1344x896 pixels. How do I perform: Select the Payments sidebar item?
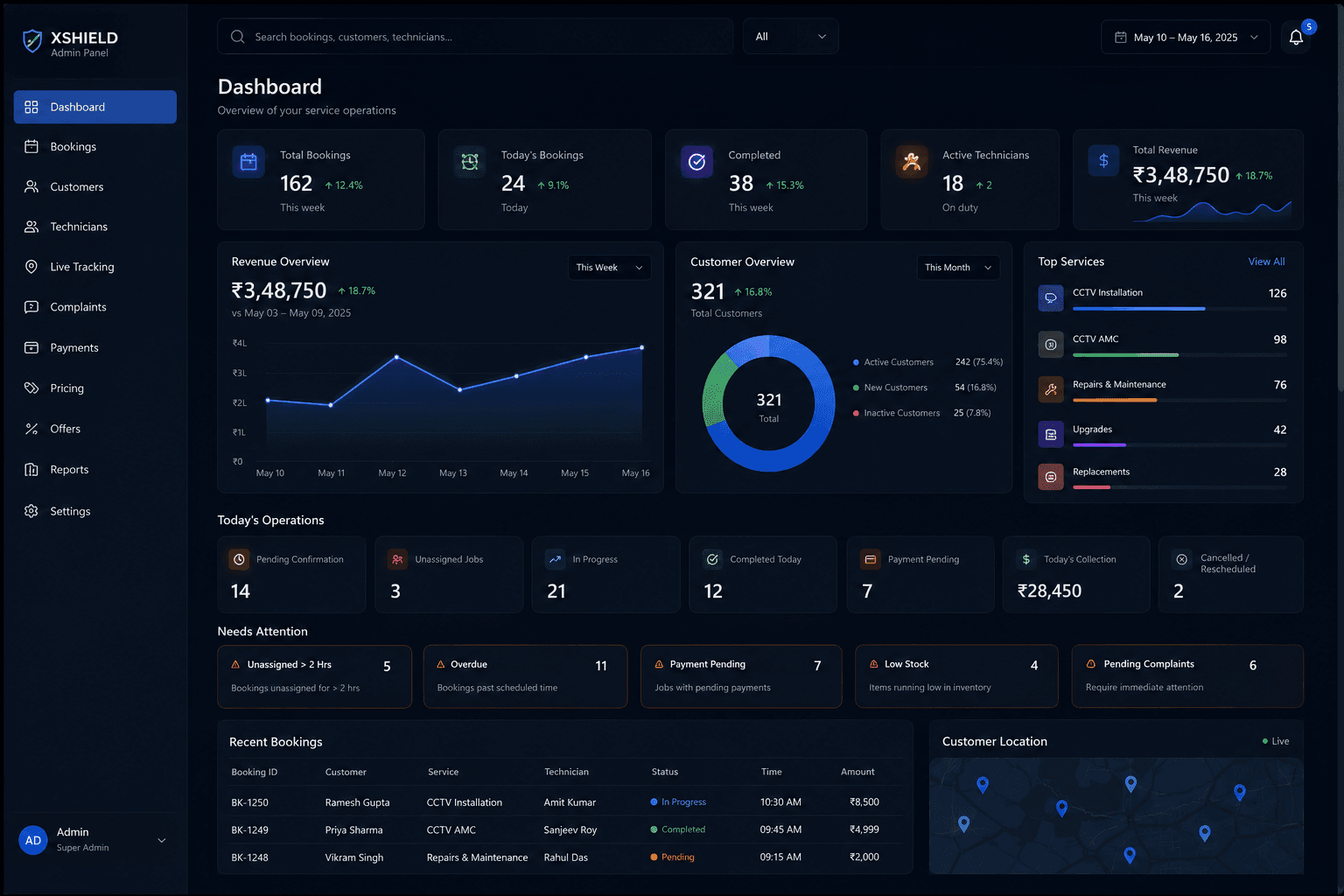click(95, 347)
